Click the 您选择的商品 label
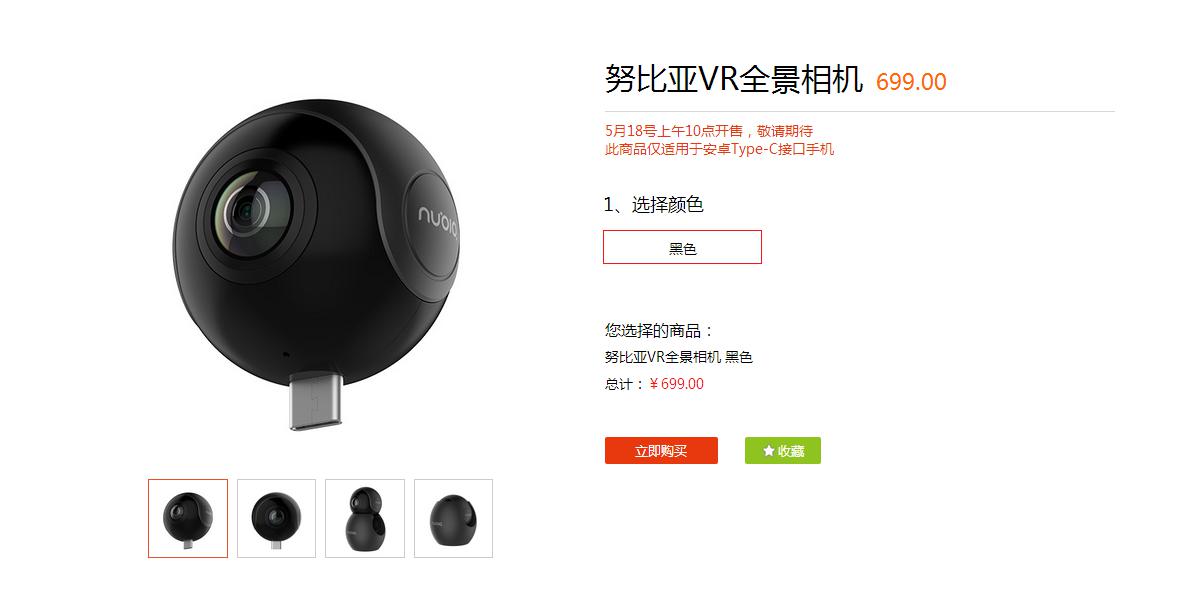Viewport: 1186px width, 610px height. pyautogui.click(x=659, y=331)
